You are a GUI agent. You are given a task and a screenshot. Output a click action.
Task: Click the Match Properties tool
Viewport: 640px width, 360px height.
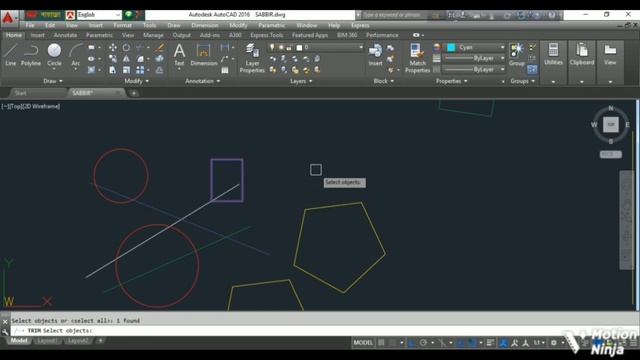417,58
